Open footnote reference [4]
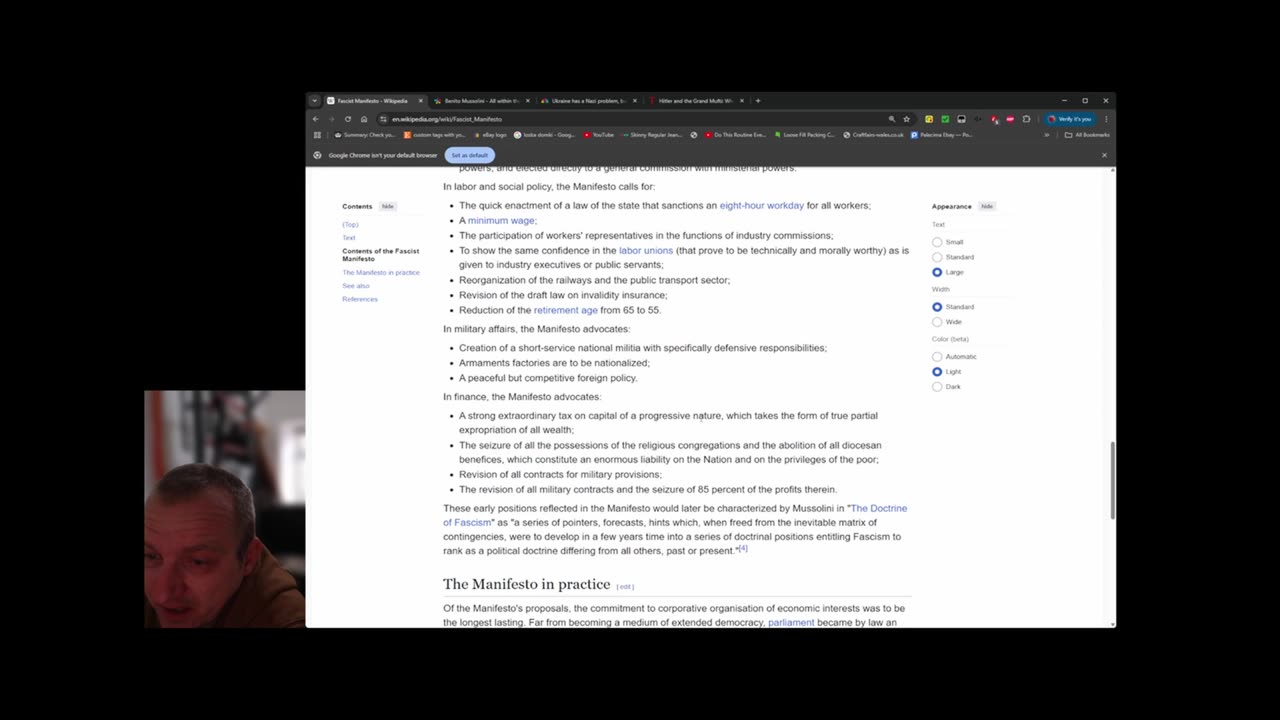The image size is (1280, 720). [743, 548]
